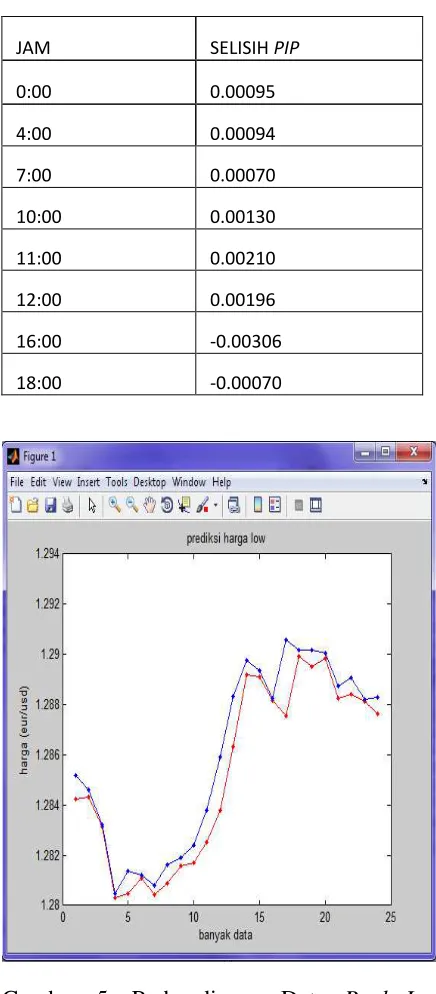
Task: Click the Open File folder icon
Action: (x=33, y=505)
